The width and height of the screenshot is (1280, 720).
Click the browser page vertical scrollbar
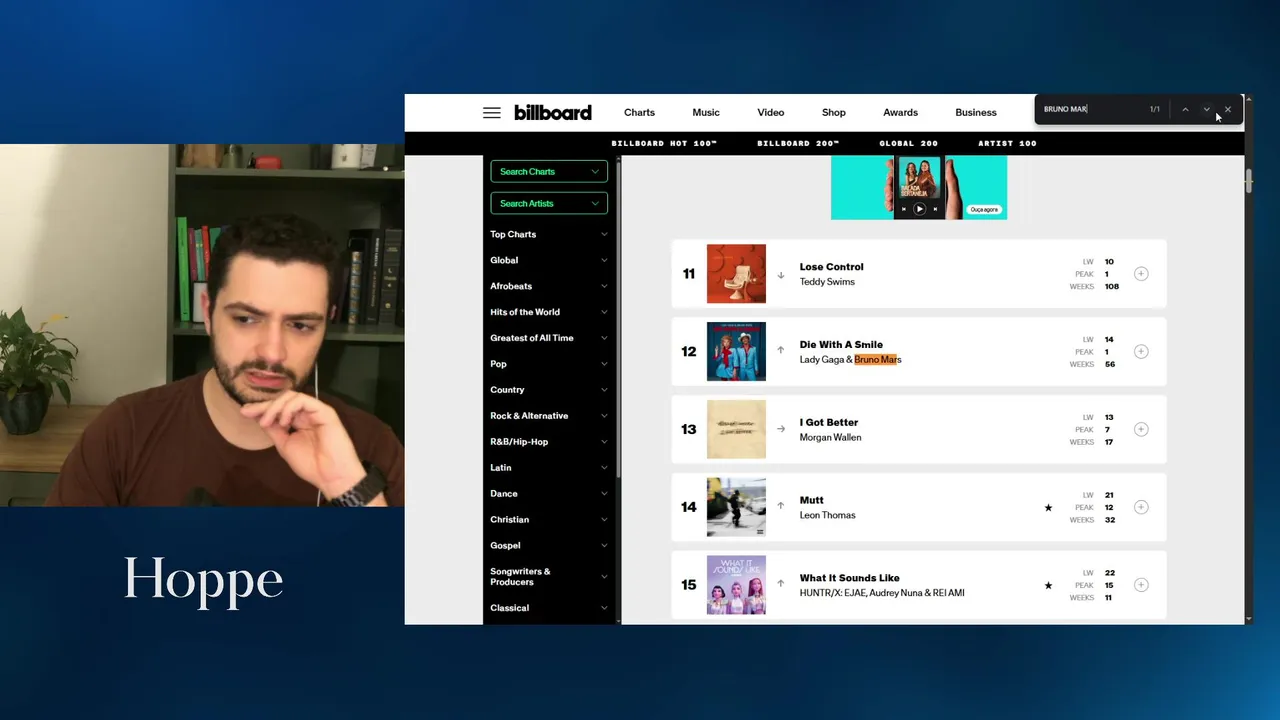point(1248,181)
